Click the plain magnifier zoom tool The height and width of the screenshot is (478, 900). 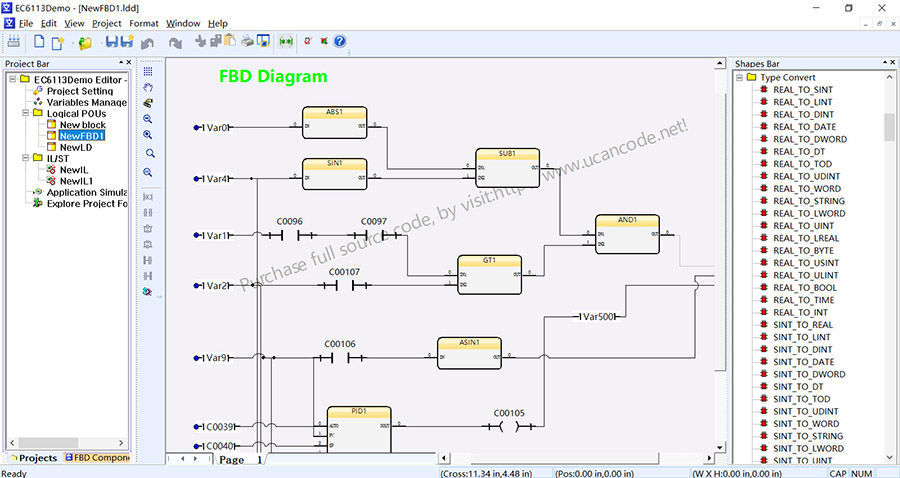pos(150,154)
